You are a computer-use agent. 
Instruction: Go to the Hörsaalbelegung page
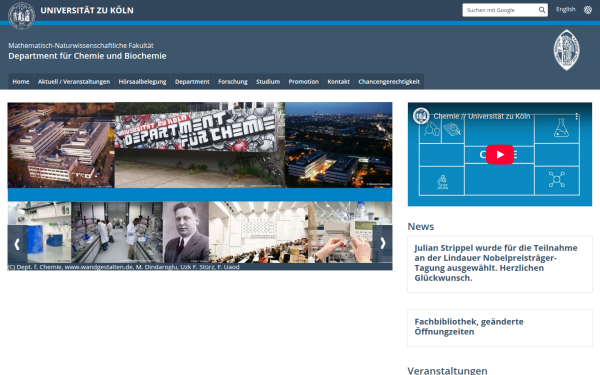[142, 82]
